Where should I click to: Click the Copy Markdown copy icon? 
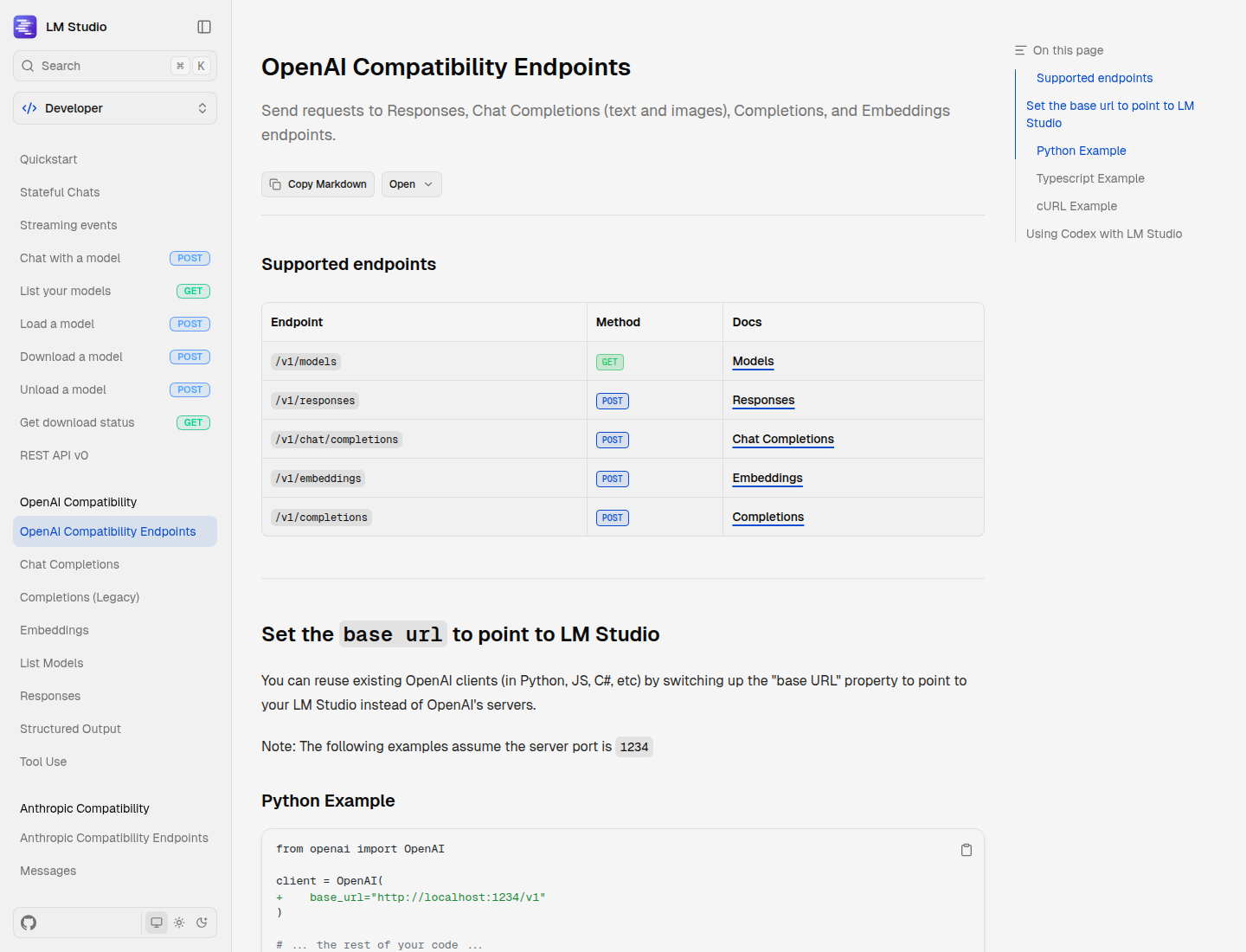(x=275, y=184)
